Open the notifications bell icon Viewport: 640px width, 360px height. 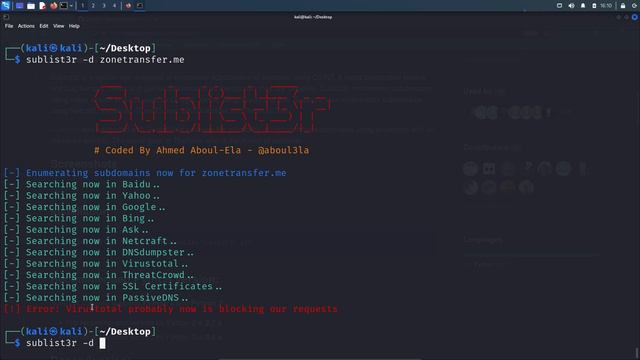coord(583,6)
